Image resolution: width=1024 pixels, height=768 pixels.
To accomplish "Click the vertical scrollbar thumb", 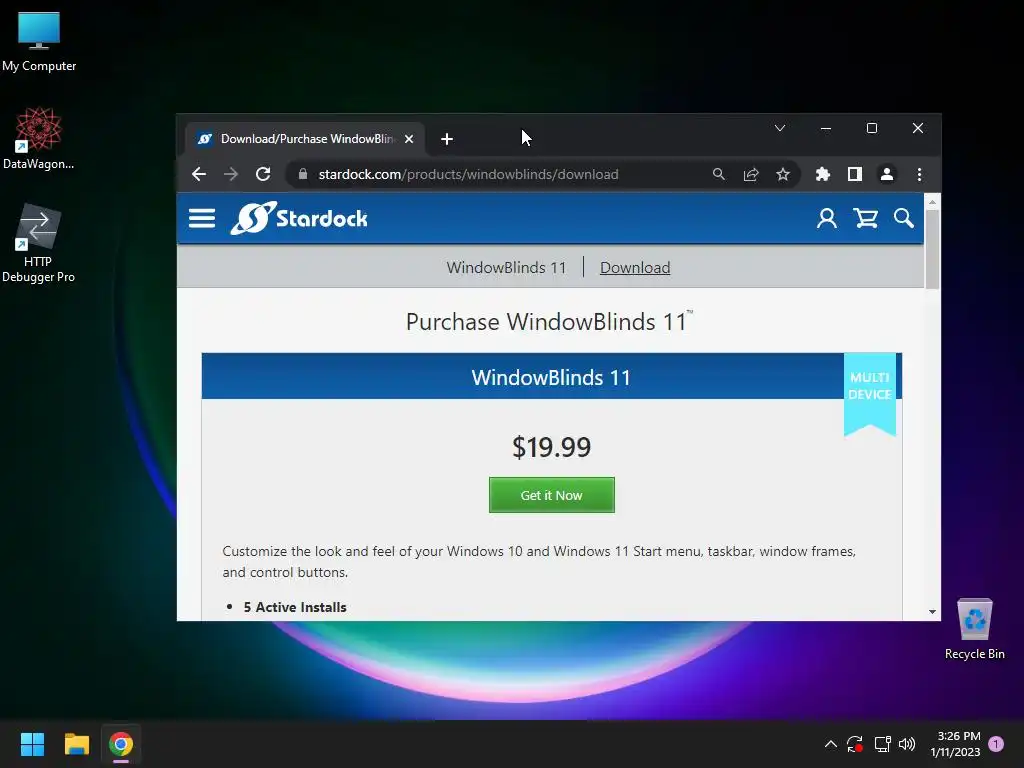I will (933, 249).
